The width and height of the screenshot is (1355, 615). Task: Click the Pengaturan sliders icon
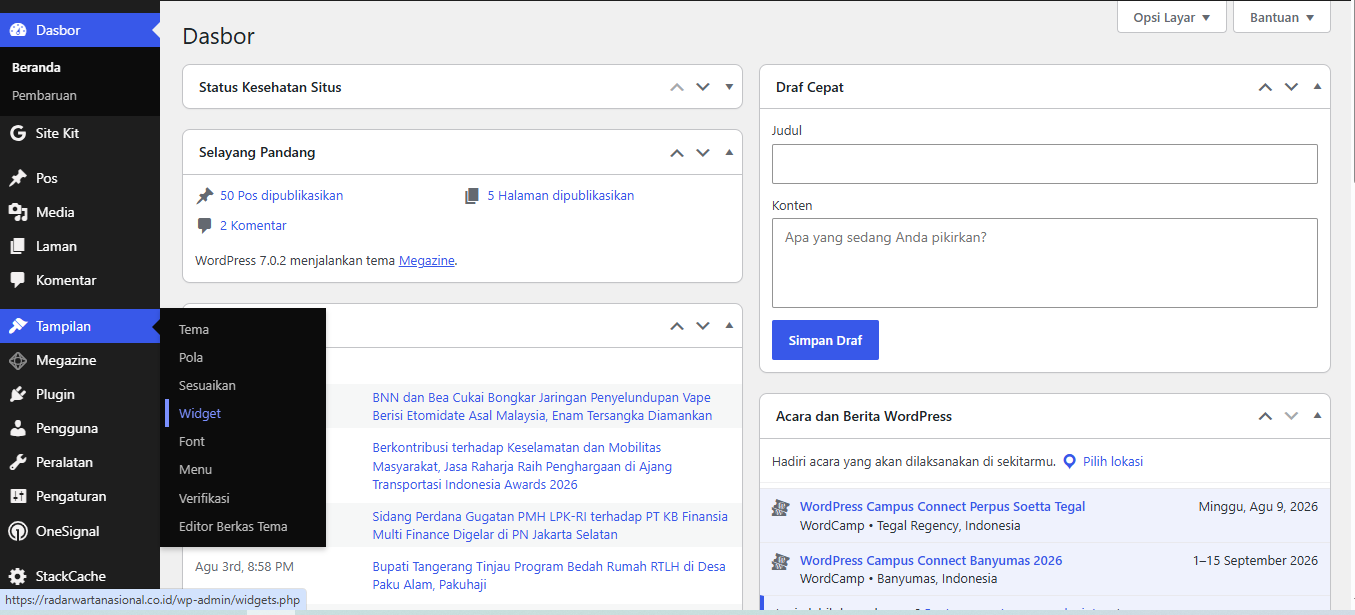[18, 496]
